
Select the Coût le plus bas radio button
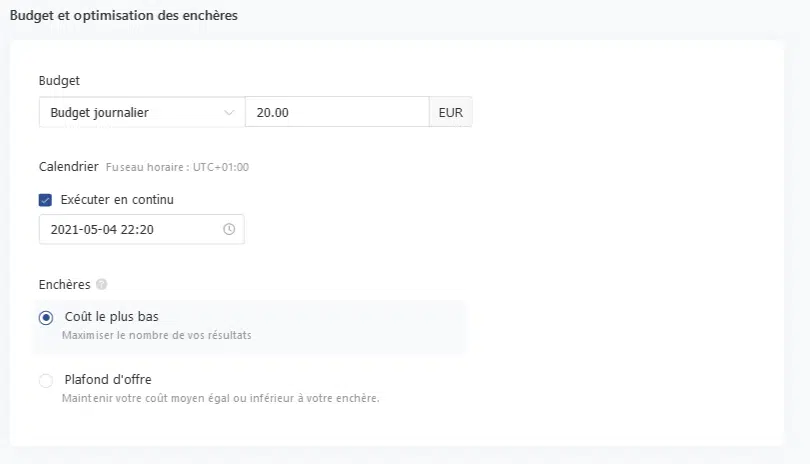point(46,318)
